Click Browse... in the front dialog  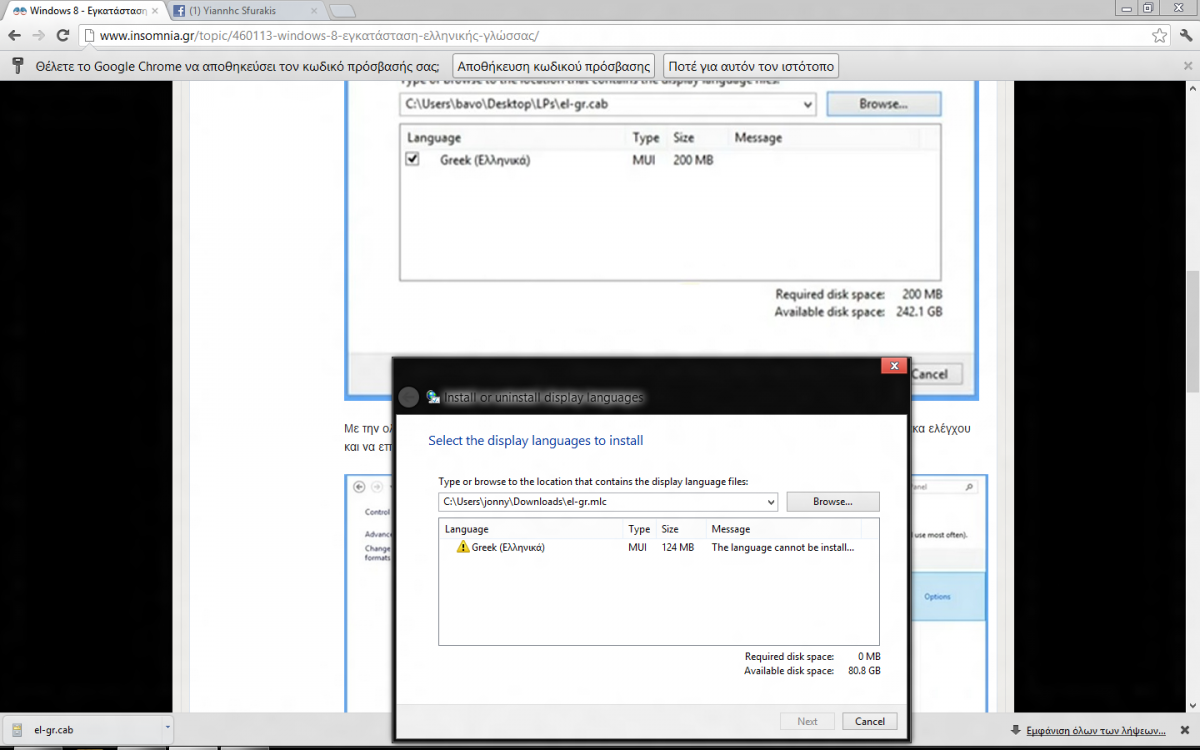[833, 501]
